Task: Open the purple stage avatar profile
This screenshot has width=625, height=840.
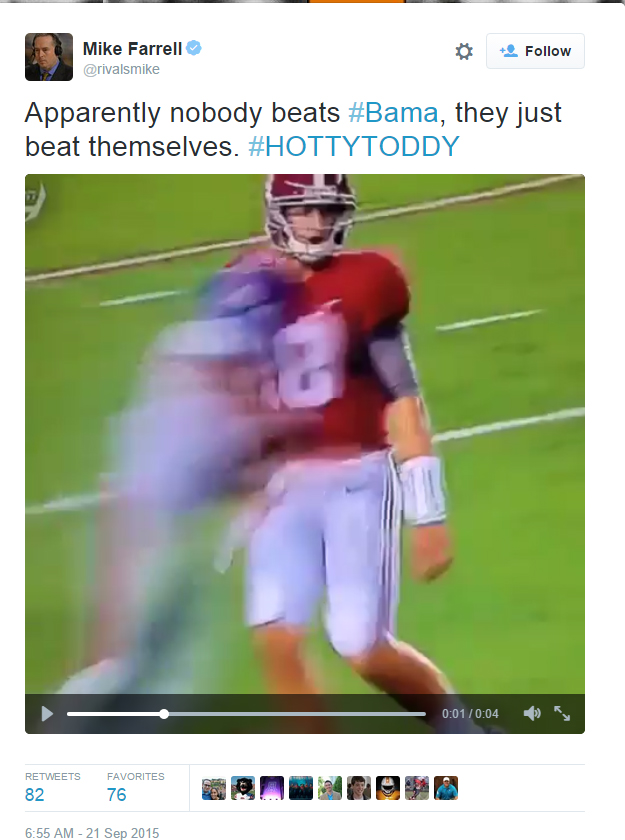Action: 272,788
